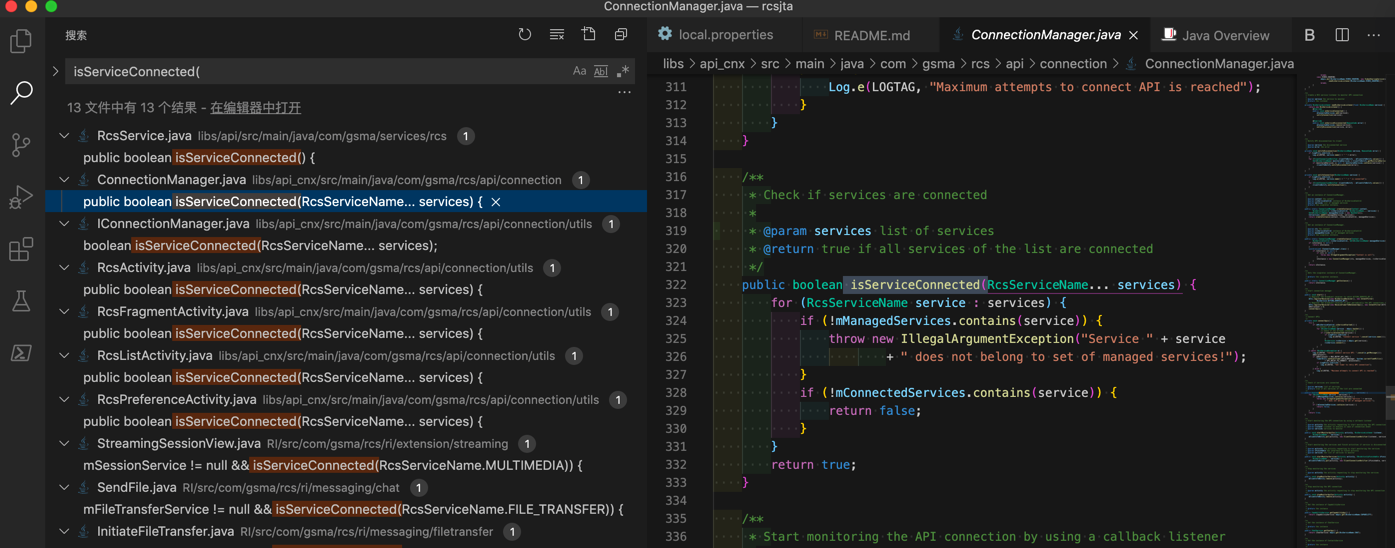Click 在编辑器中打开 link

click(x=255, y=108)
